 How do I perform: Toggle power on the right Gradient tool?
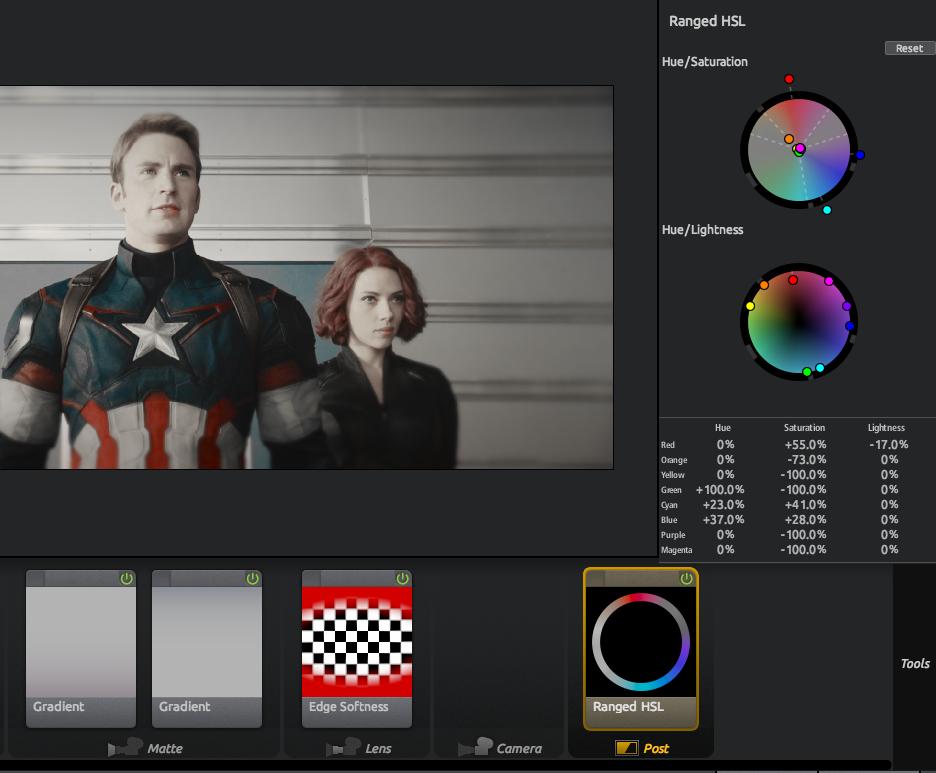(253, 578)
